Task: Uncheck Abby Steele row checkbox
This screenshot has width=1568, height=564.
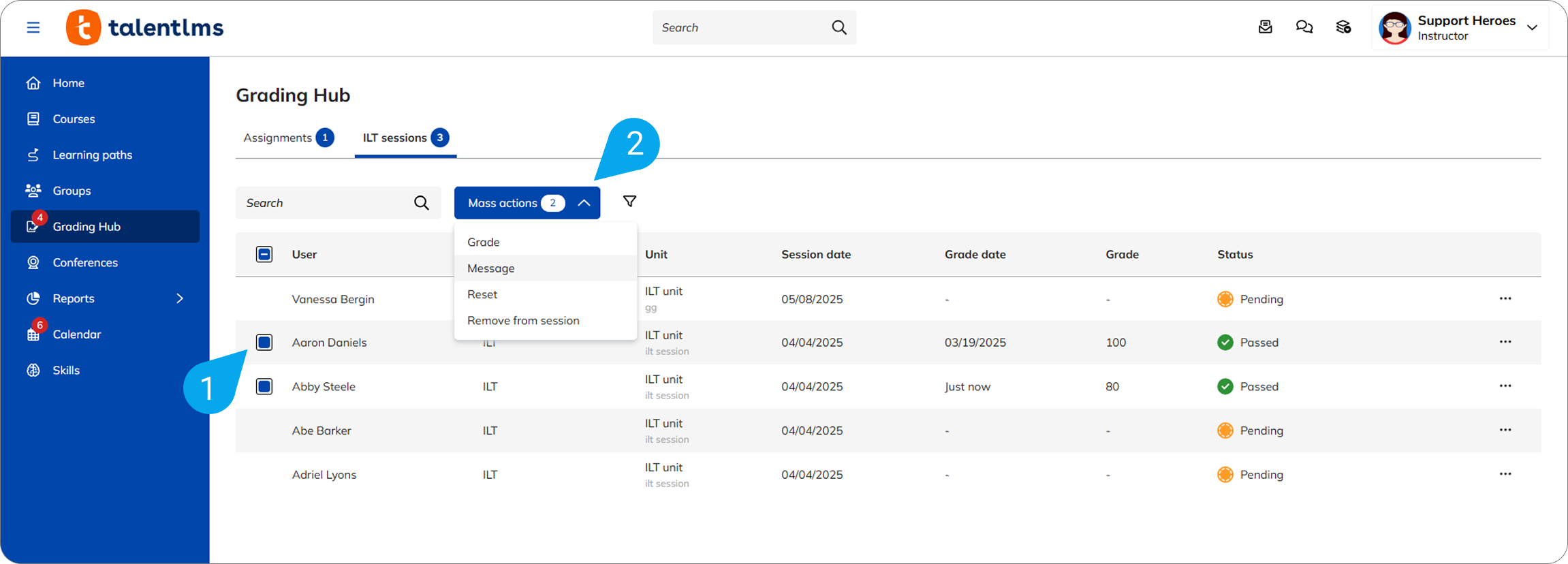Action: pyautogui.click(x=264, y=387)
